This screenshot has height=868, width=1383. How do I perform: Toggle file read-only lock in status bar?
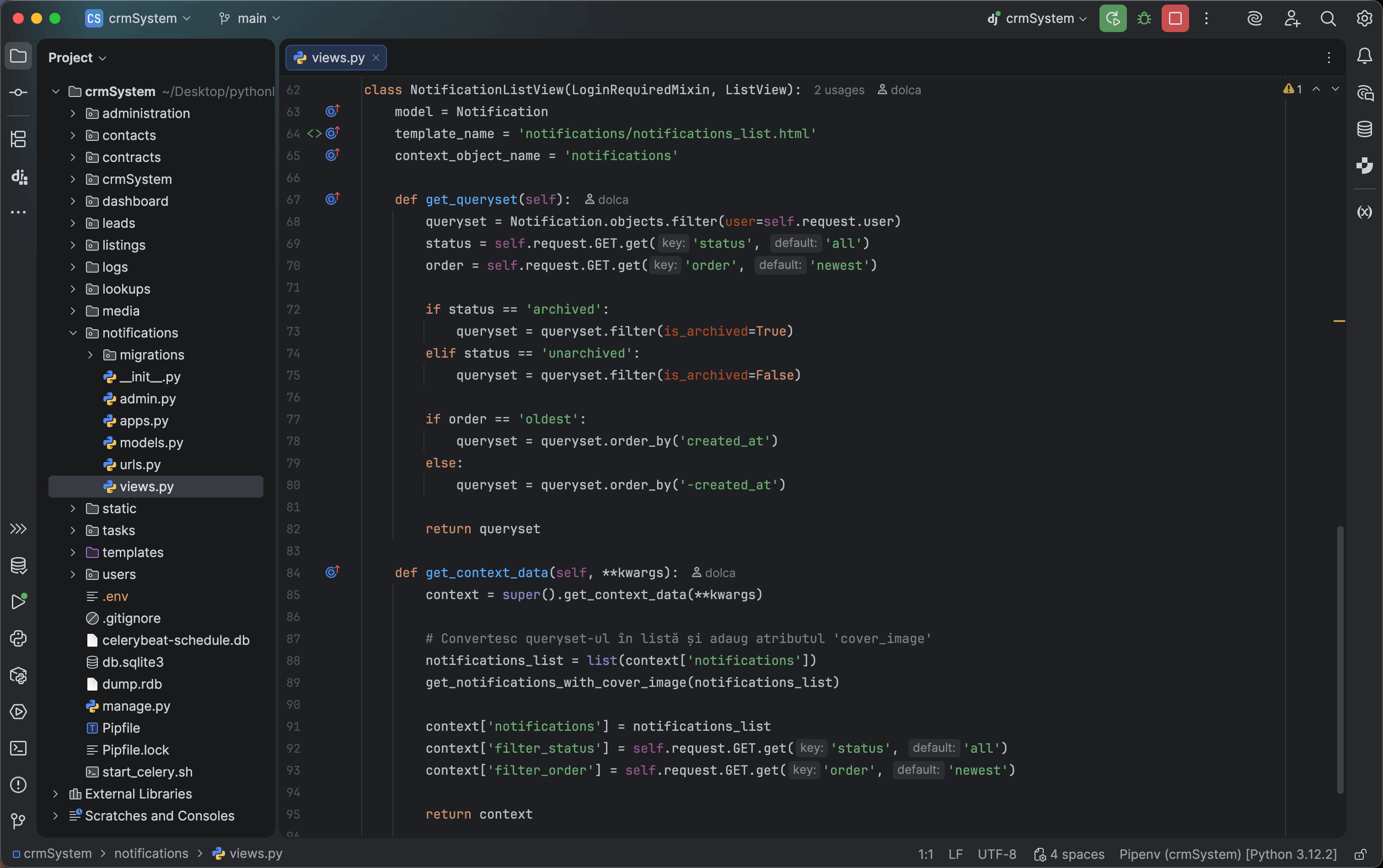1361,854
